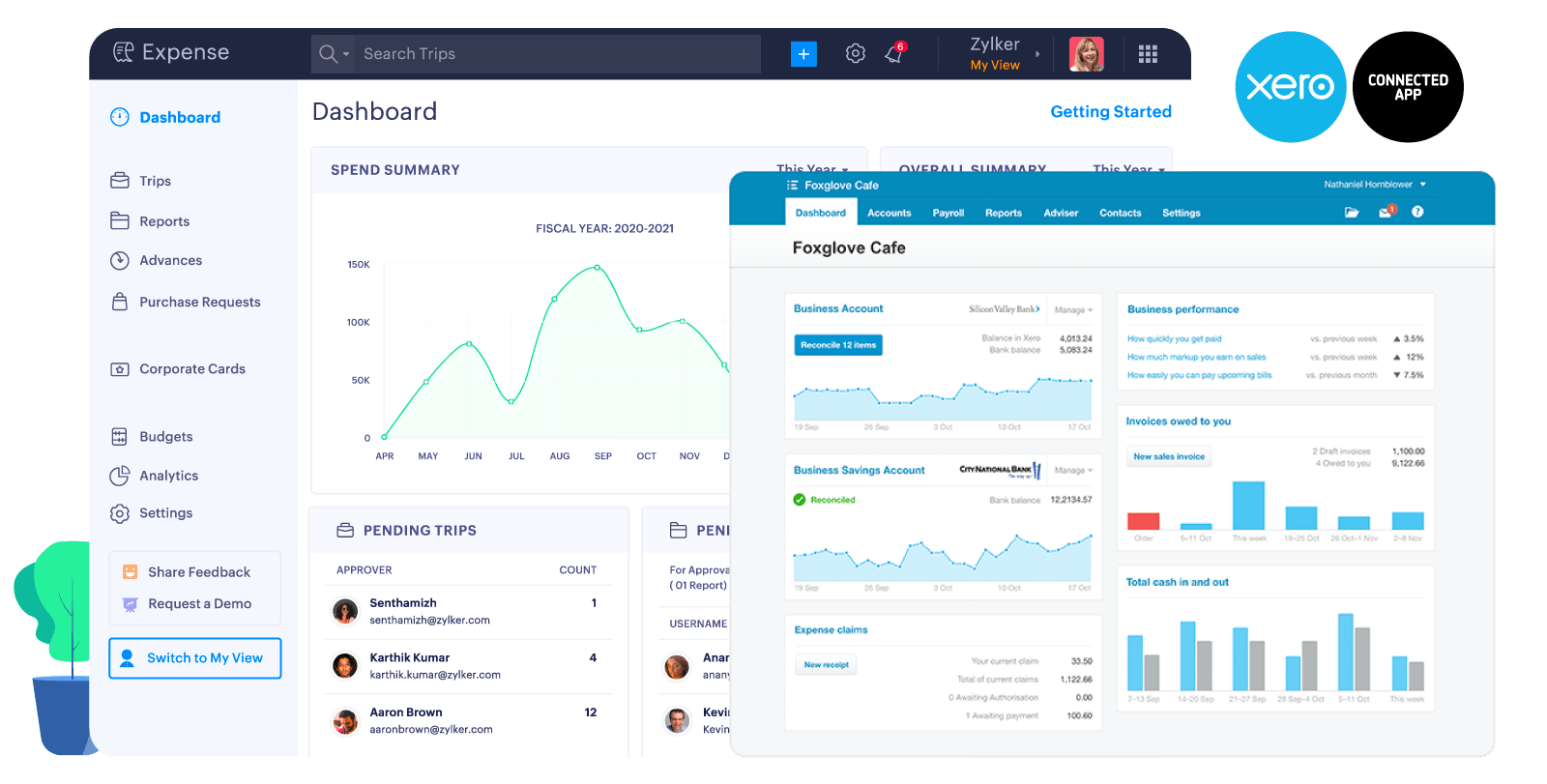The image size is (1547, 784).
Task: Click in the Search Trips field
Action: coord(558,54)
